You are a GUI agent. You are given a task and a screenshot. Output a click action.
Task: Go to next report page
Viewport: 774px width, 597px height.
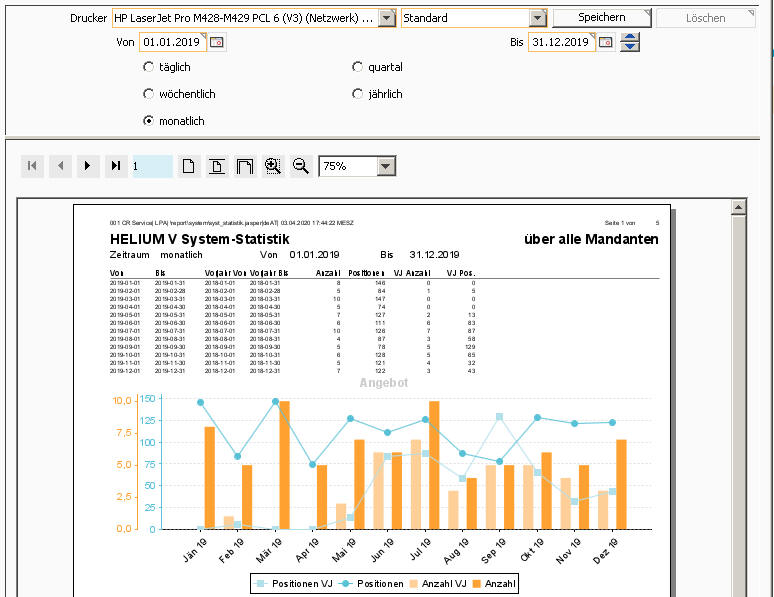[88, 166]
